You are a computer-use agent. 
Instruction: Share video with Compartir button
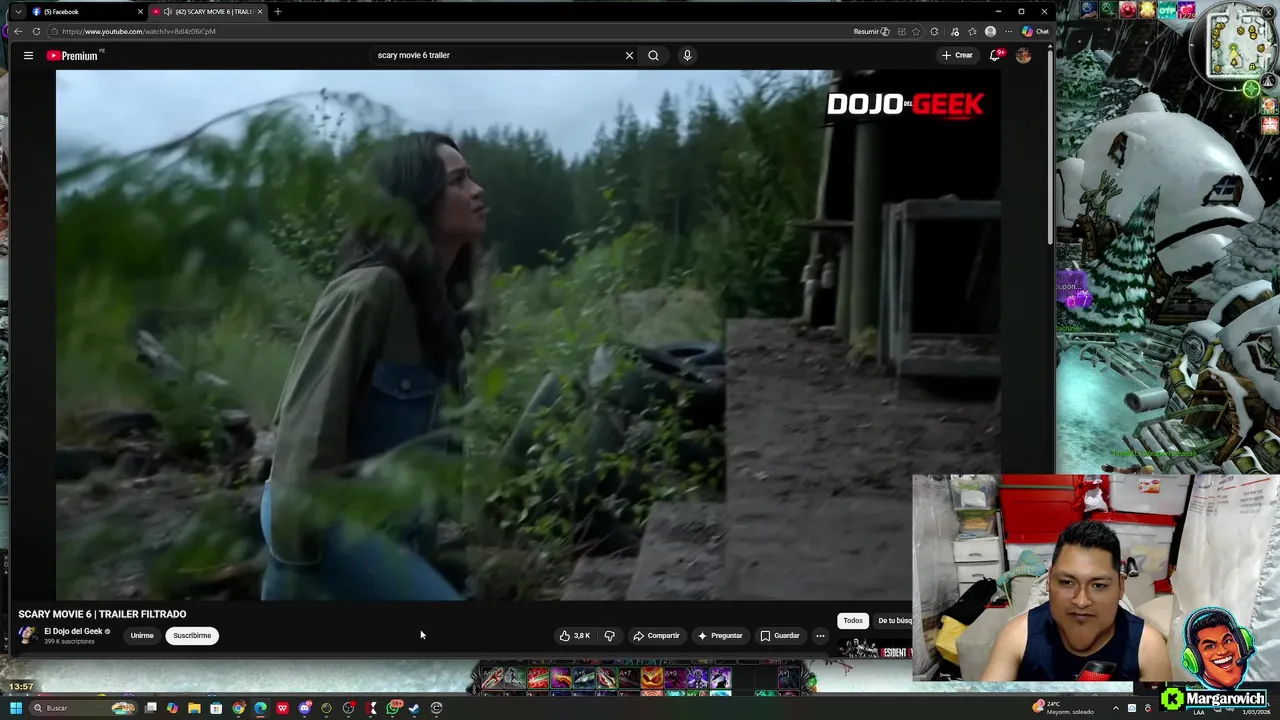tap(656, 636)
